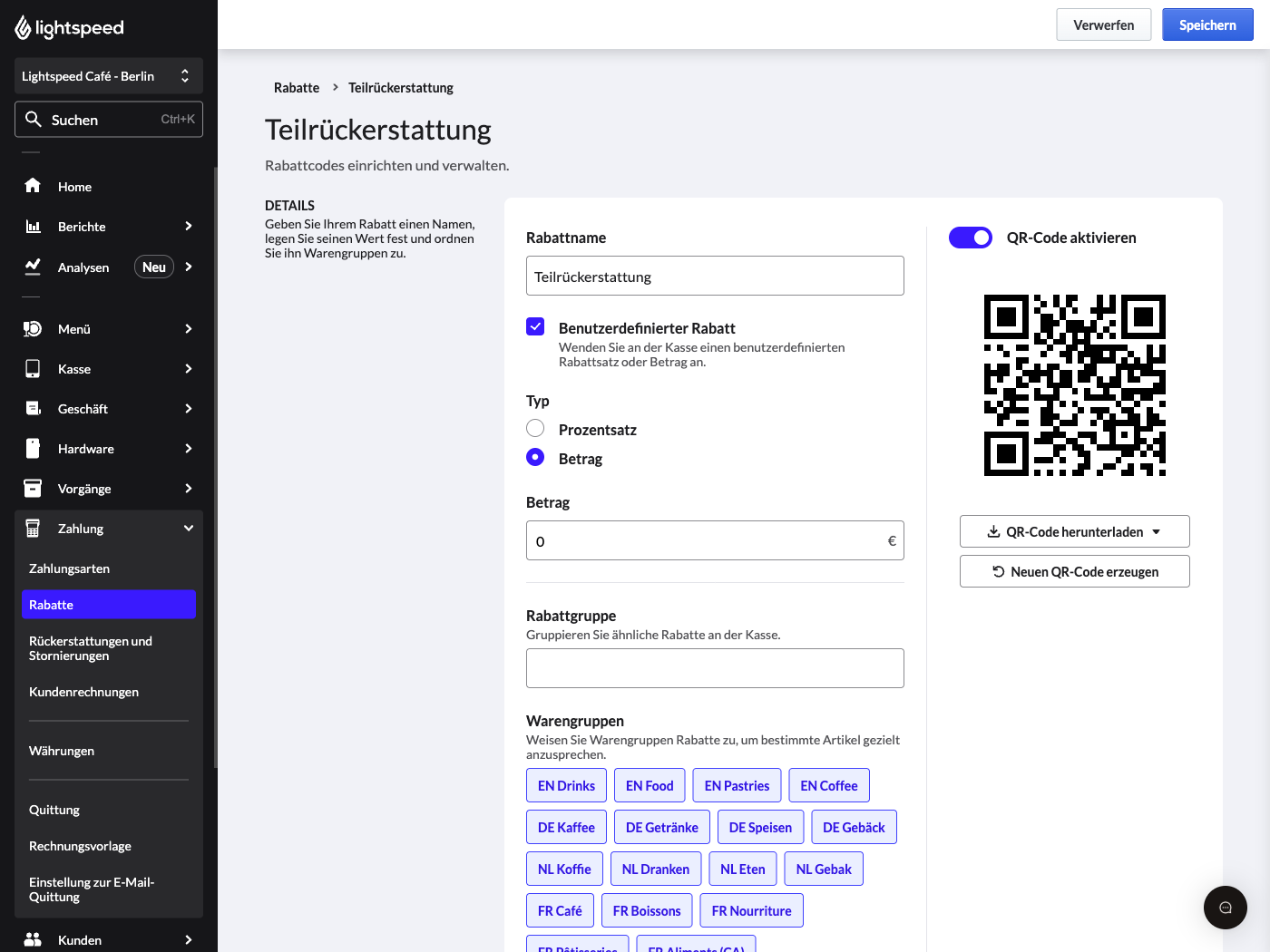This screenshot has width=1270, height=952.
Task: Click the Lightspeed flame logo
Action: click(x=24, y=28)
